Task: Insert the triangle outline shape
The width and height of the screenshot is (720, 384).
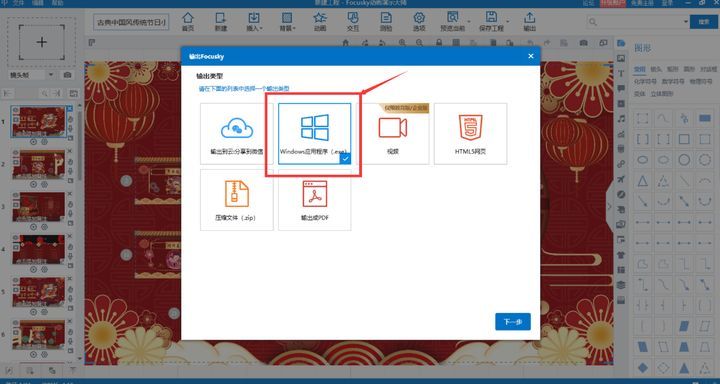Action: [x=643, y=181]
